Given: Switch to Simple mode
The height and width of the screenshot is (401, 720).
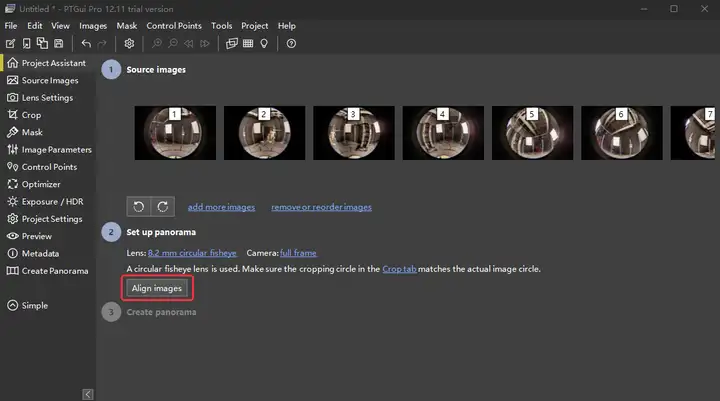Looking at the screenshot, I should click(x=28, y=305).
